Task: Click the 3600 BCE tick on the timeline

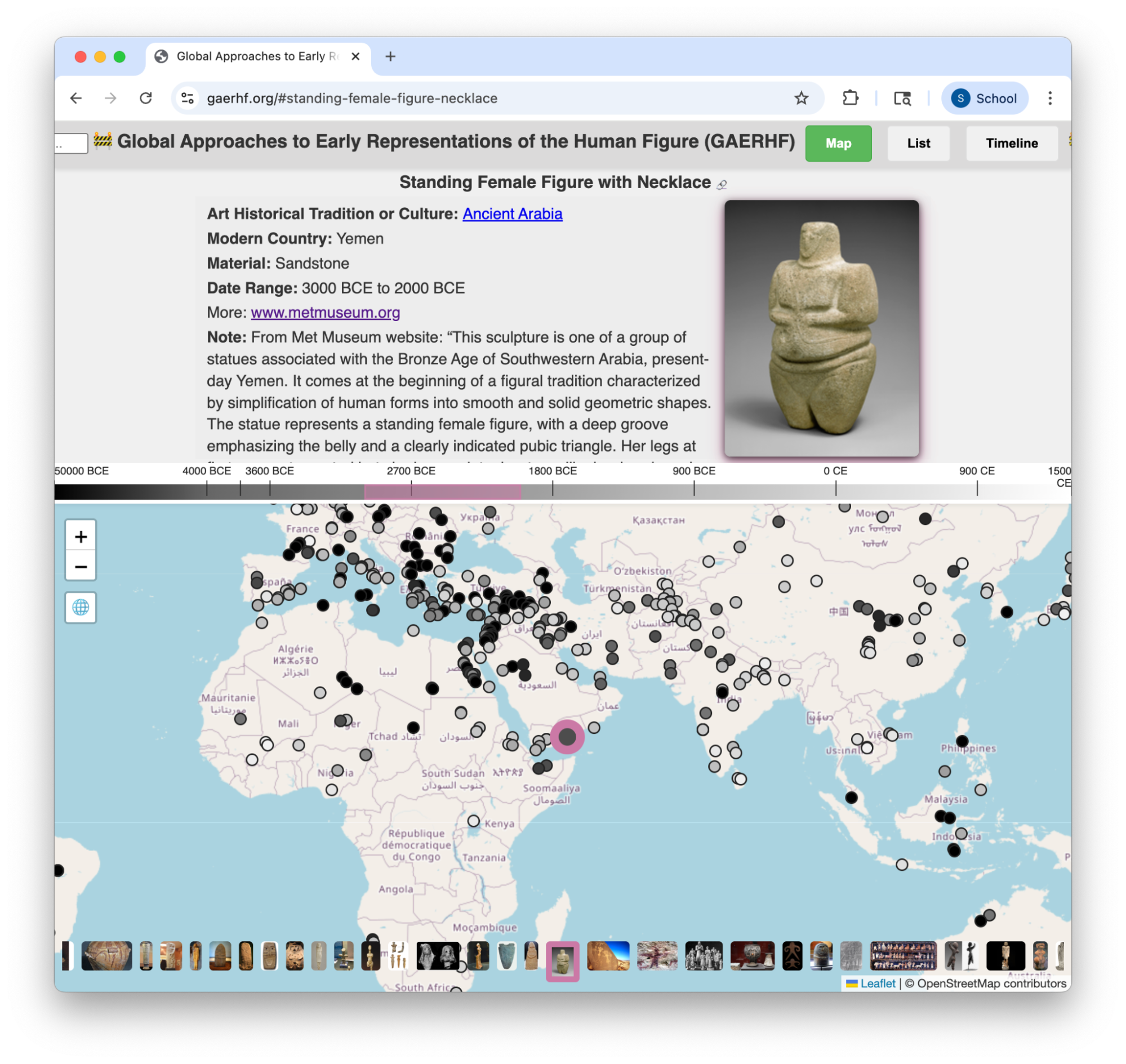Action: coord(269,488)
